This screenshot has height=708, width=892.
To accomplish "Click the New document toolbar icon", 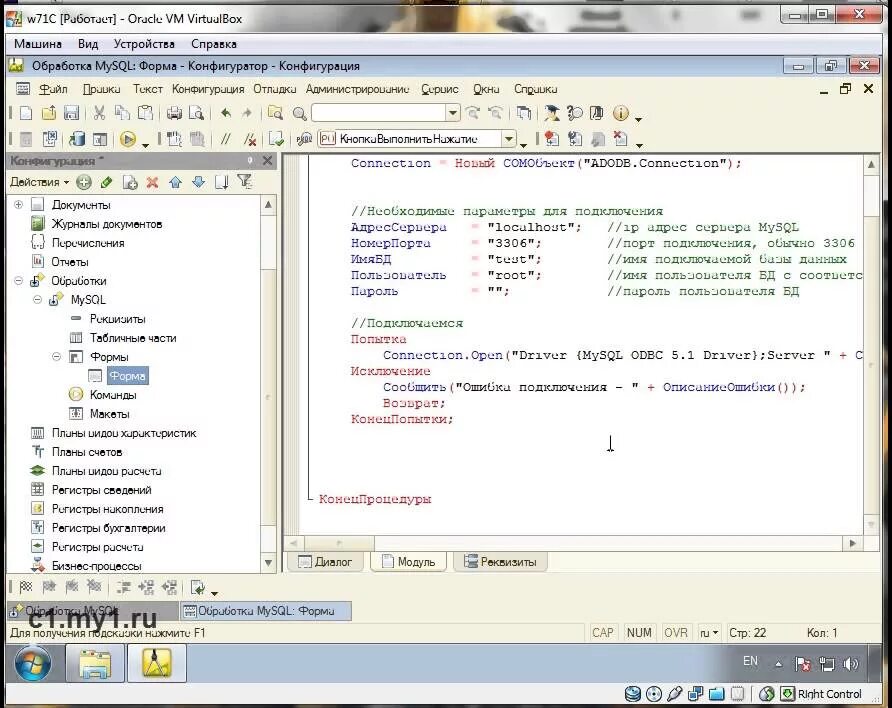I will coord(26,113).
